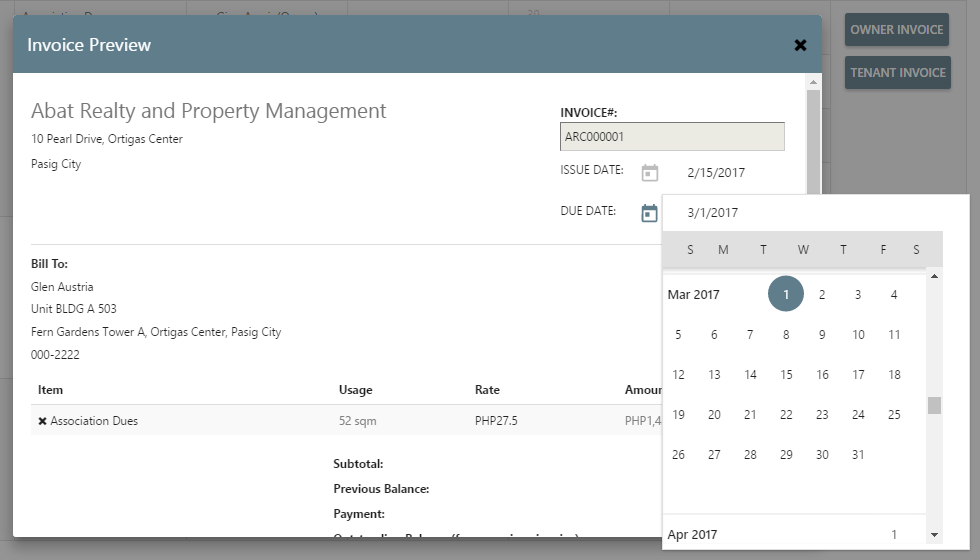Remove the Association Dues line item
This screenshot has width=980, height=560.
tap(42, 421)
